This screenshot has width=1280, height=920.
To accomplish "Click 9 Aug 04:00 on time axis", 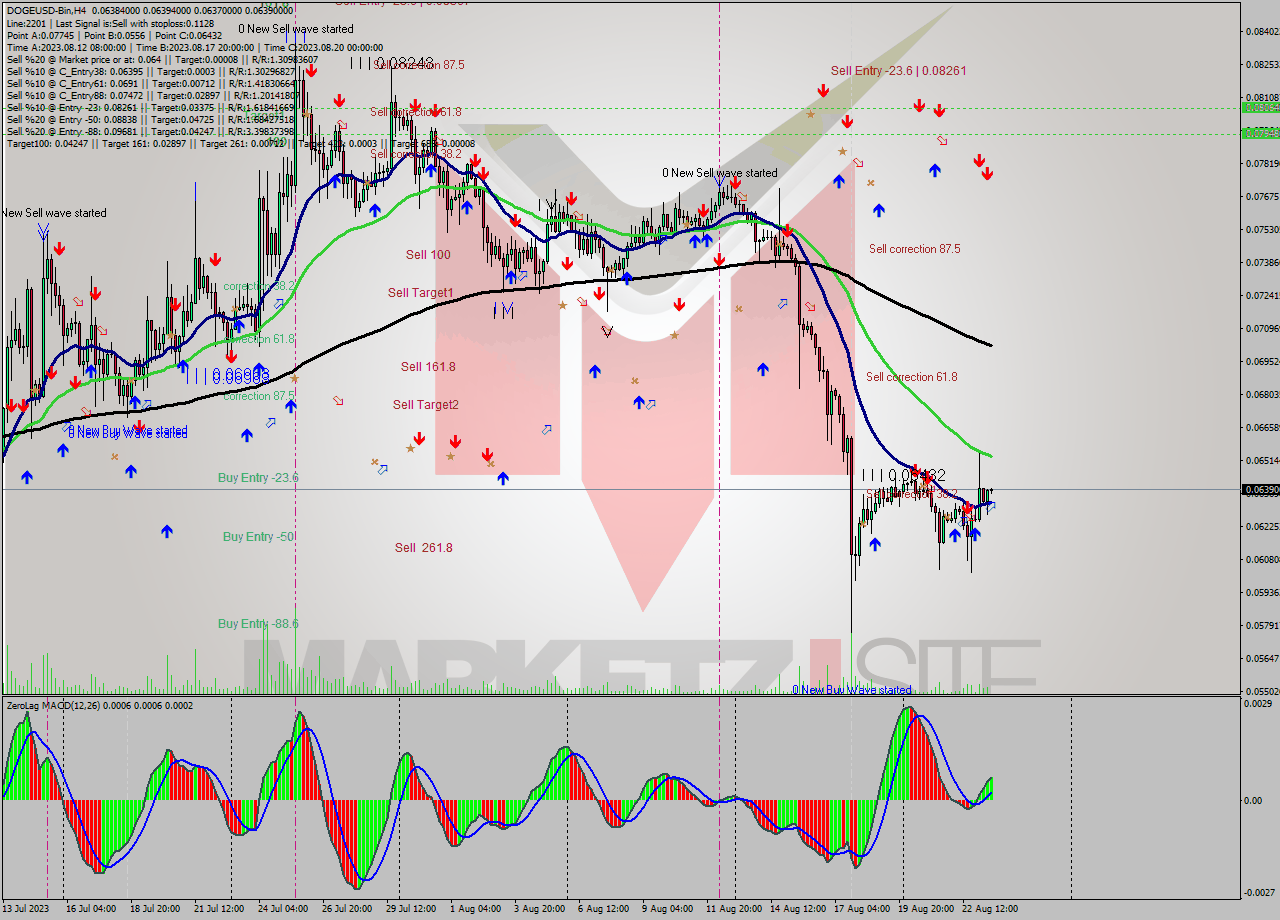I will [667, 909].
